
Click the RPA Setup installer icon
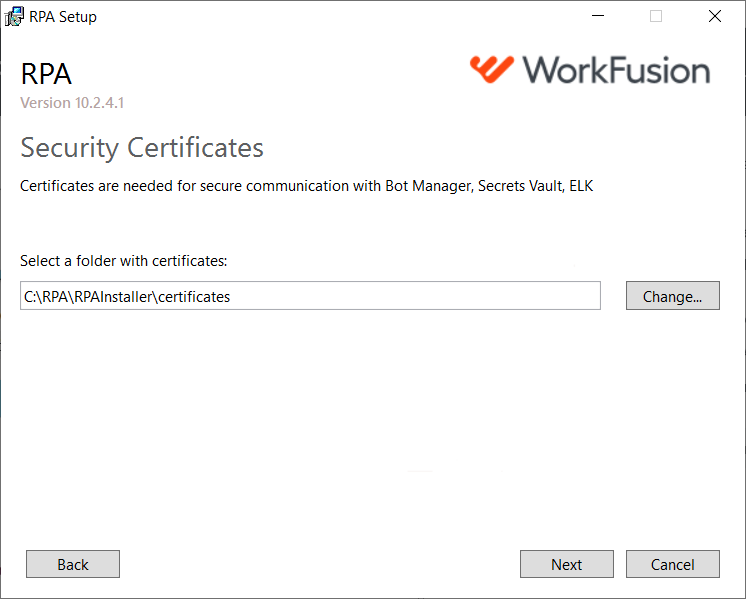(x=14, y=17)
